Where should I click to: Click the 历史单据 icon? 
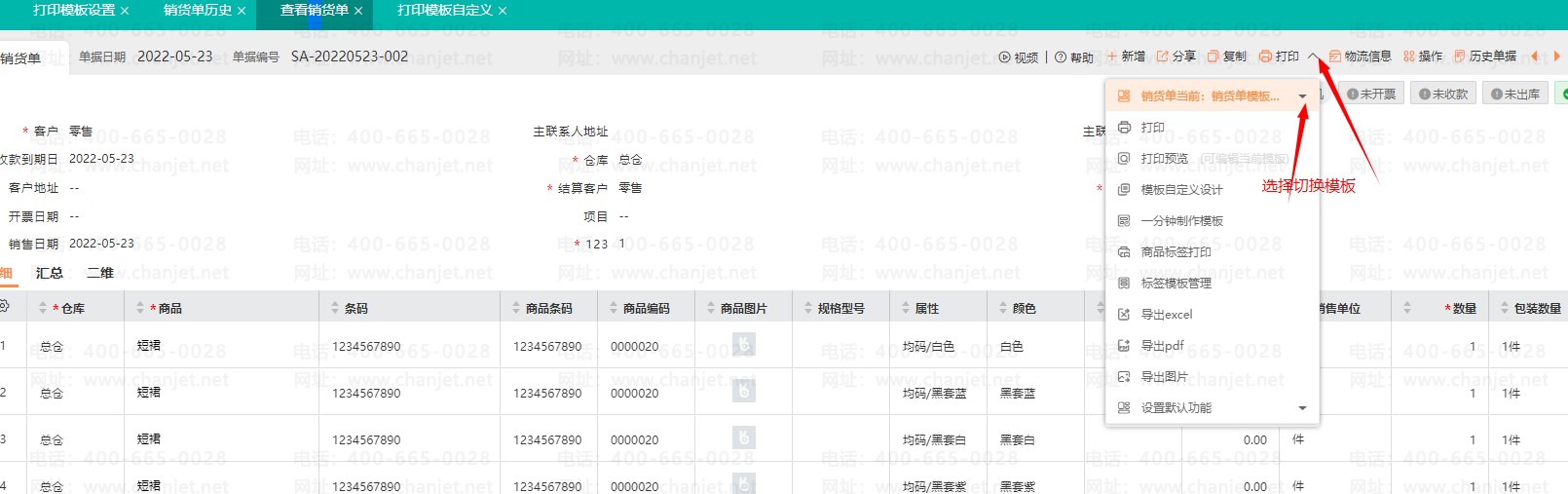(x=1459, y=57)
